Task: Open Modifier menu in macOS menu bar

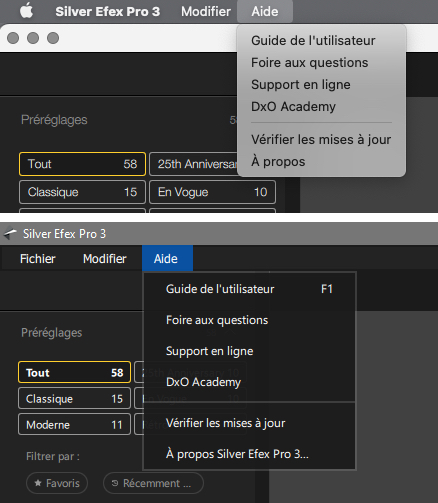Action: [x=206, y=12]
